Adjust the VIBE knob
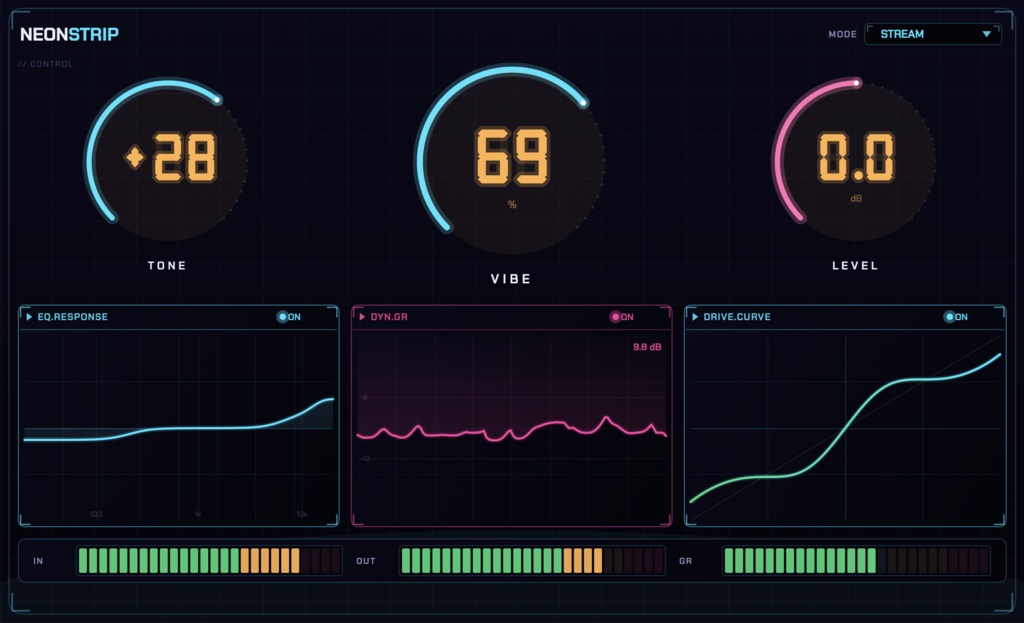 click(x=511, y=160)
